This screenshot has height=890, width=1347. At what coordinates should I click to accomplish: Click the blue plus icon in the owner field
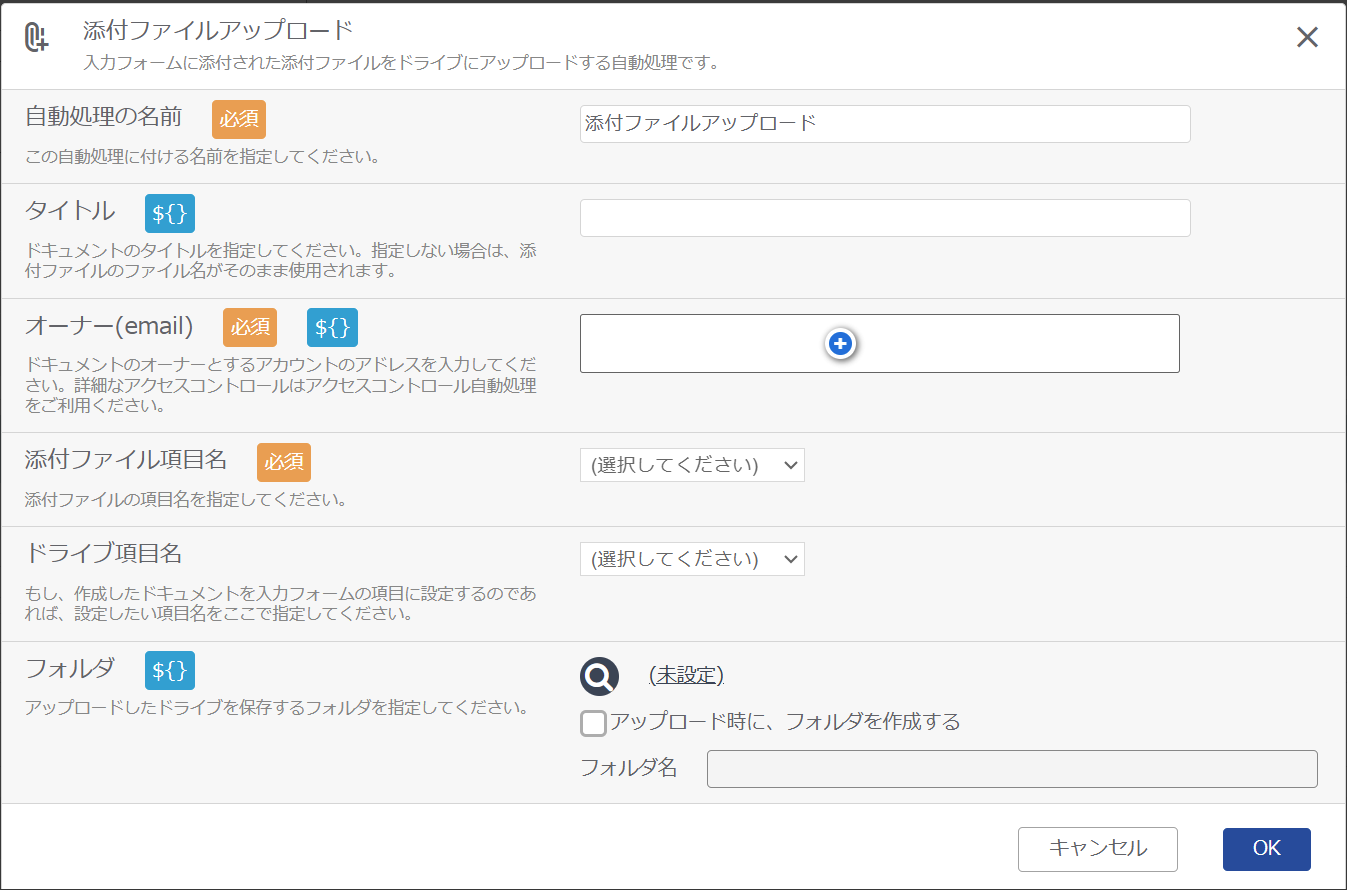coord(841,343)
